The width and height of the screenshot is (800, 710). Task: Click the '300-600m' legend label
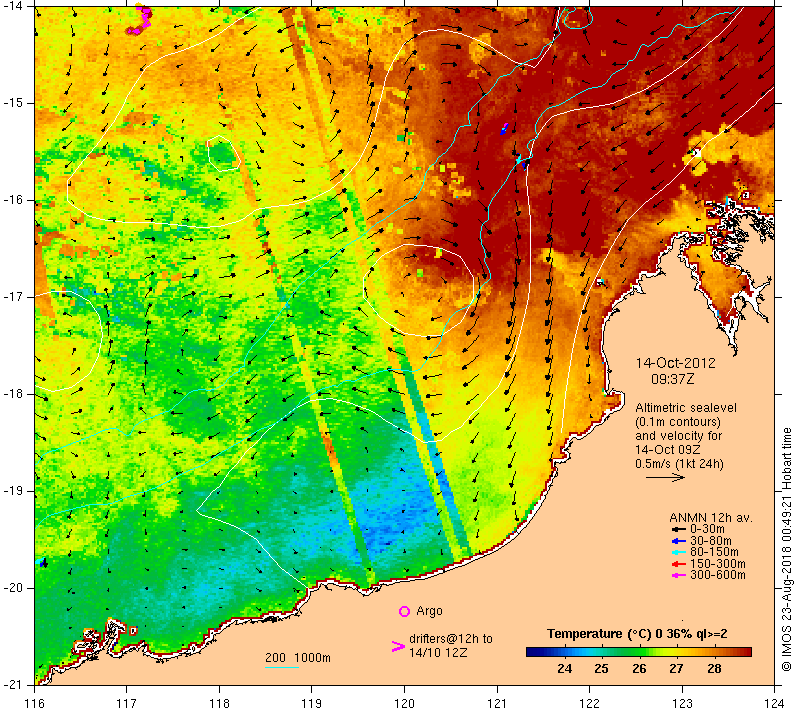pos(717,575)
